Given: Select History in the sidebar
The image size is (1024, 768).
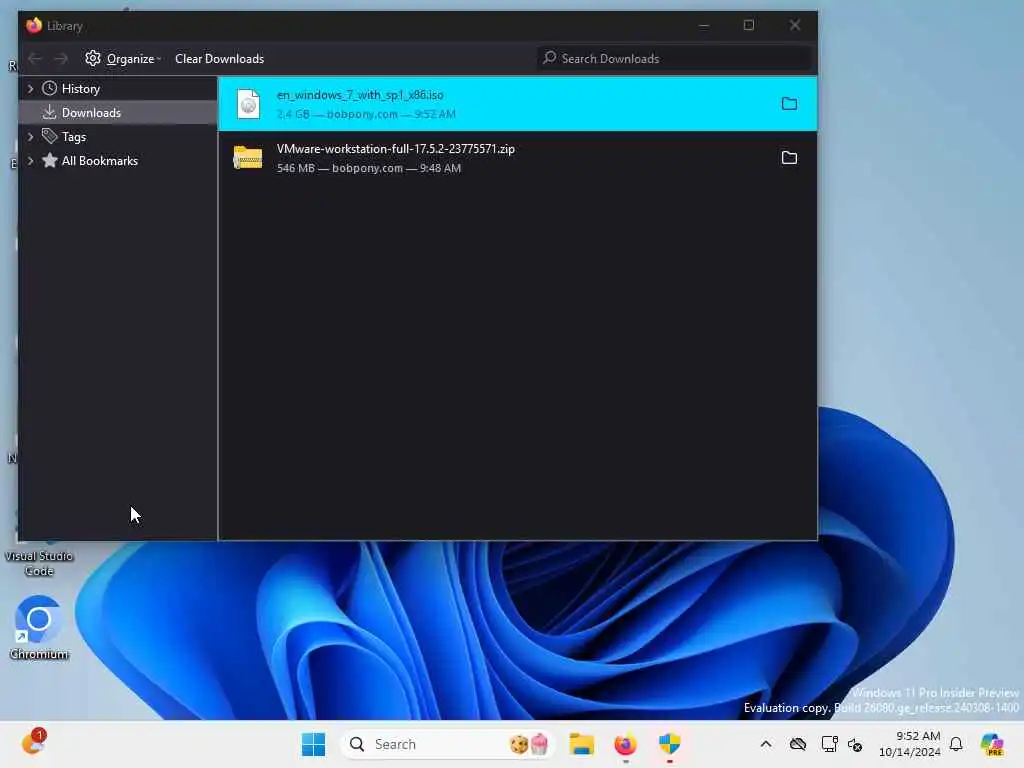Looking at the screenshot, I should 118,88.
